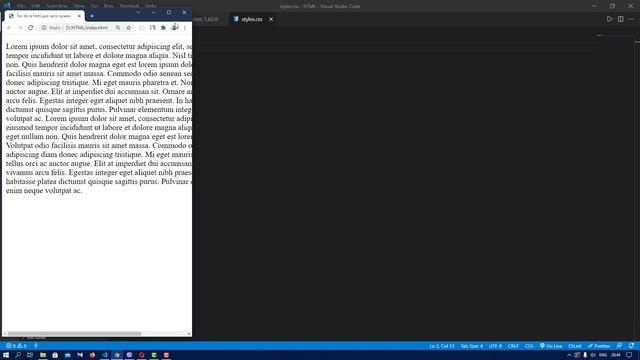
Task: Close the styles.css tab in VS Code
Action: 271,19
